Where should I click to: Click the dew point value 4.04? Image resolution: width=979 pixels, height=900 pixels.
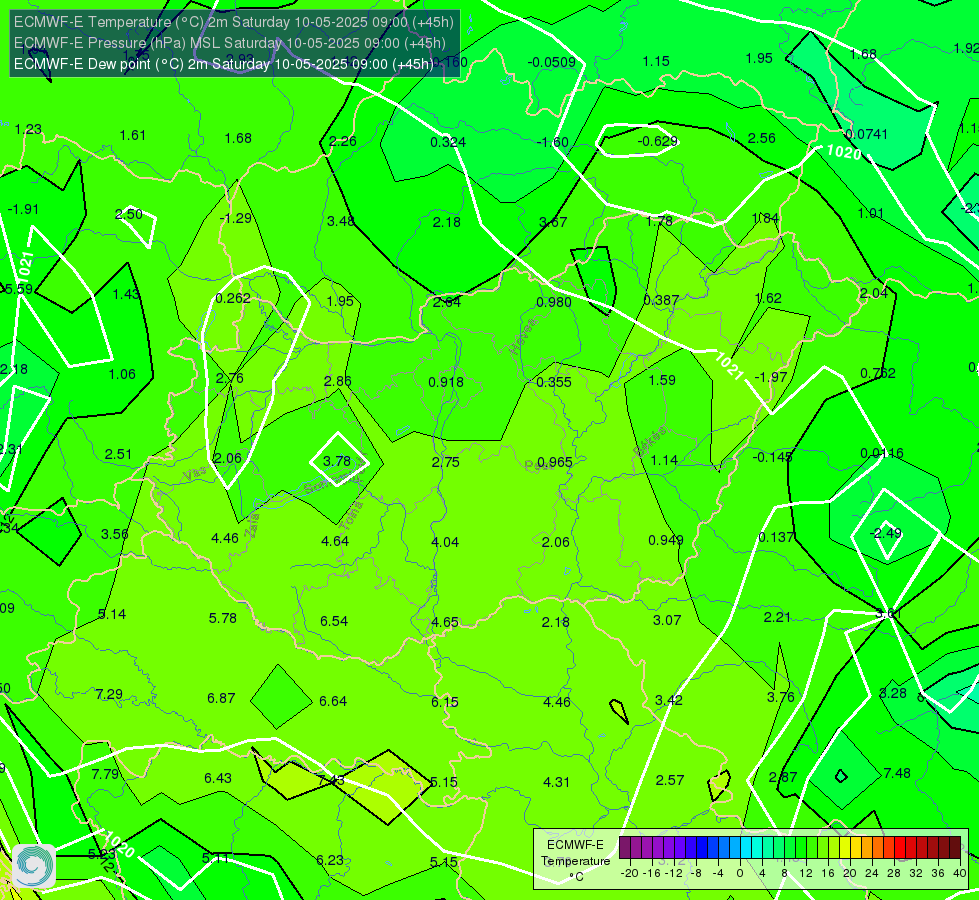[x=445, y=542]
